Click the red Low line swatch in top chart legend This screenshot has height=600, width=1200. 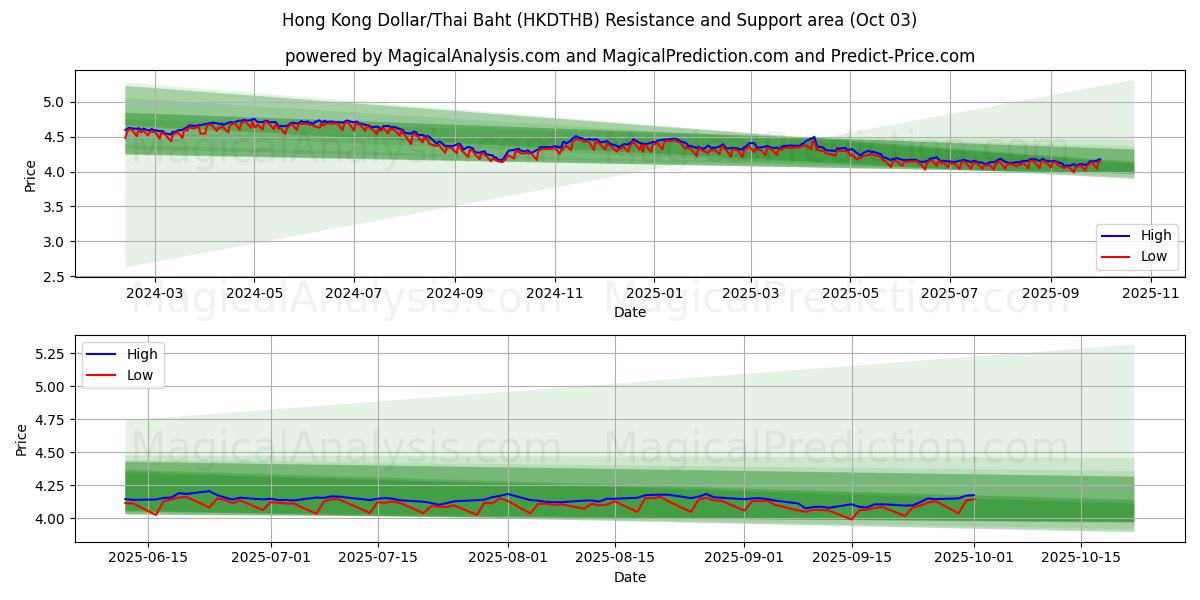[1116, 256]
